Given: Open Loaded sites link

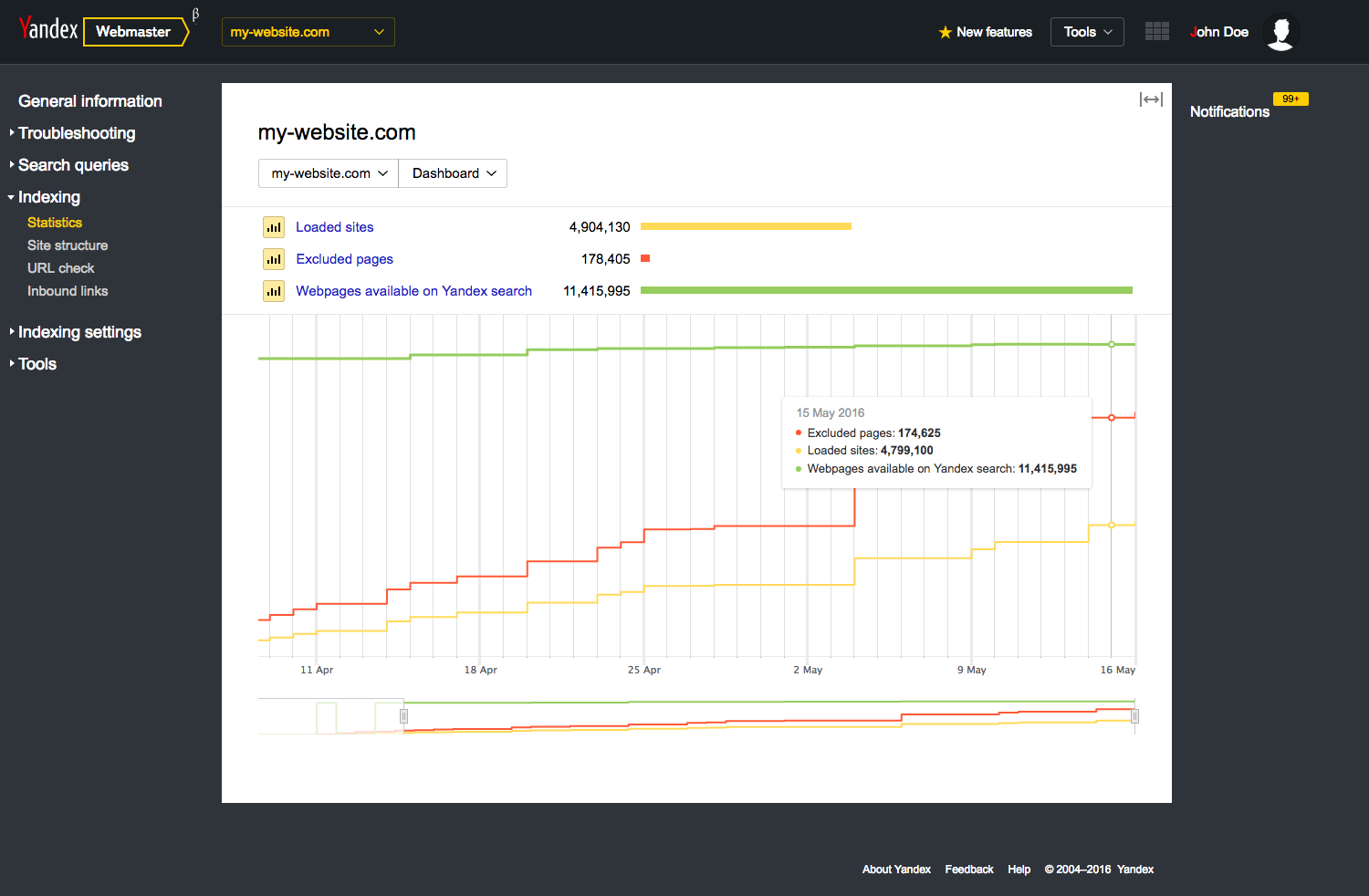Looking at the screenshot, I should [335, 227].
